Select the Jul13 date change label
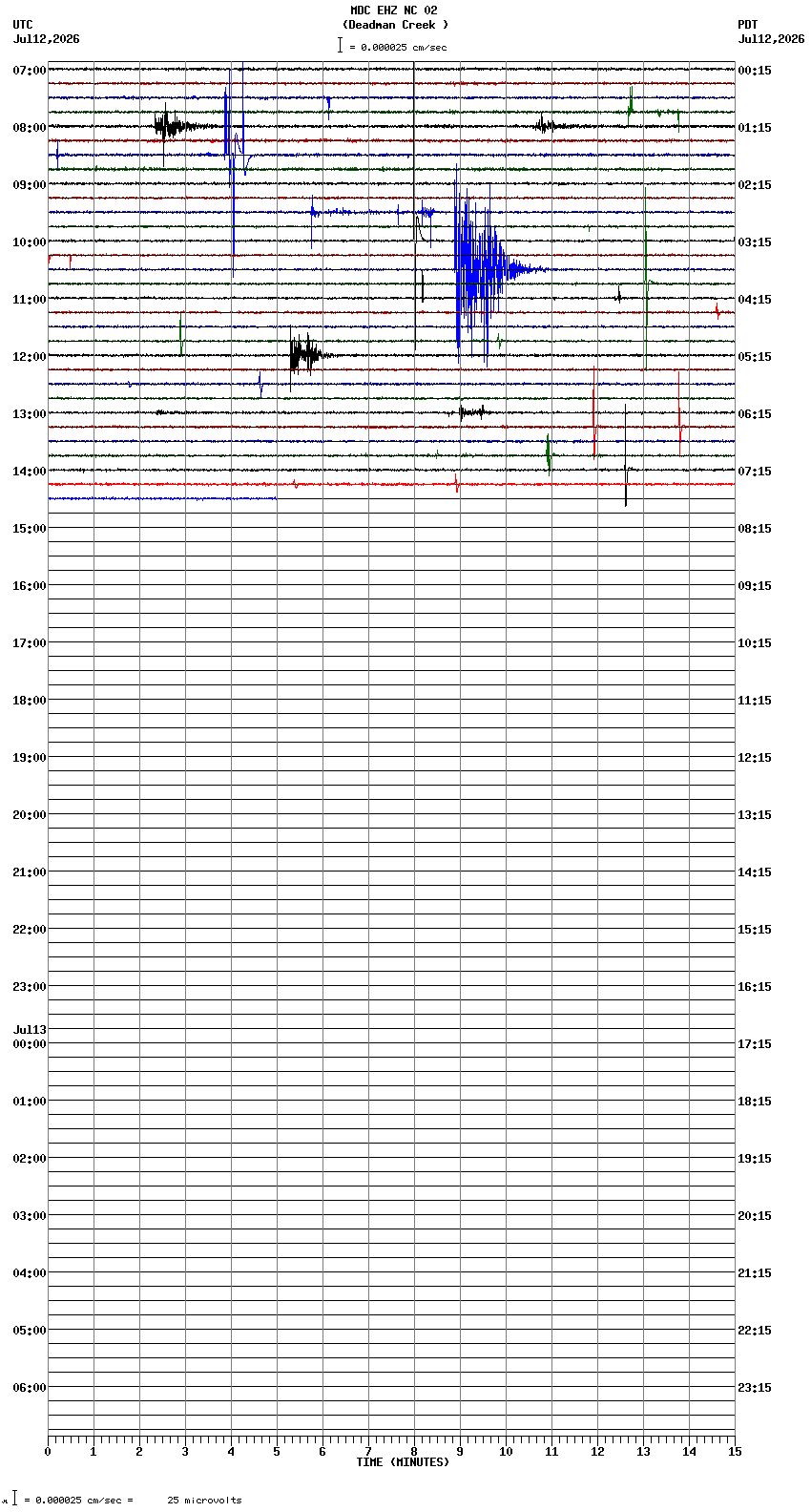This screenshot has width=811, height=1512. click(x=30, y=1030)
